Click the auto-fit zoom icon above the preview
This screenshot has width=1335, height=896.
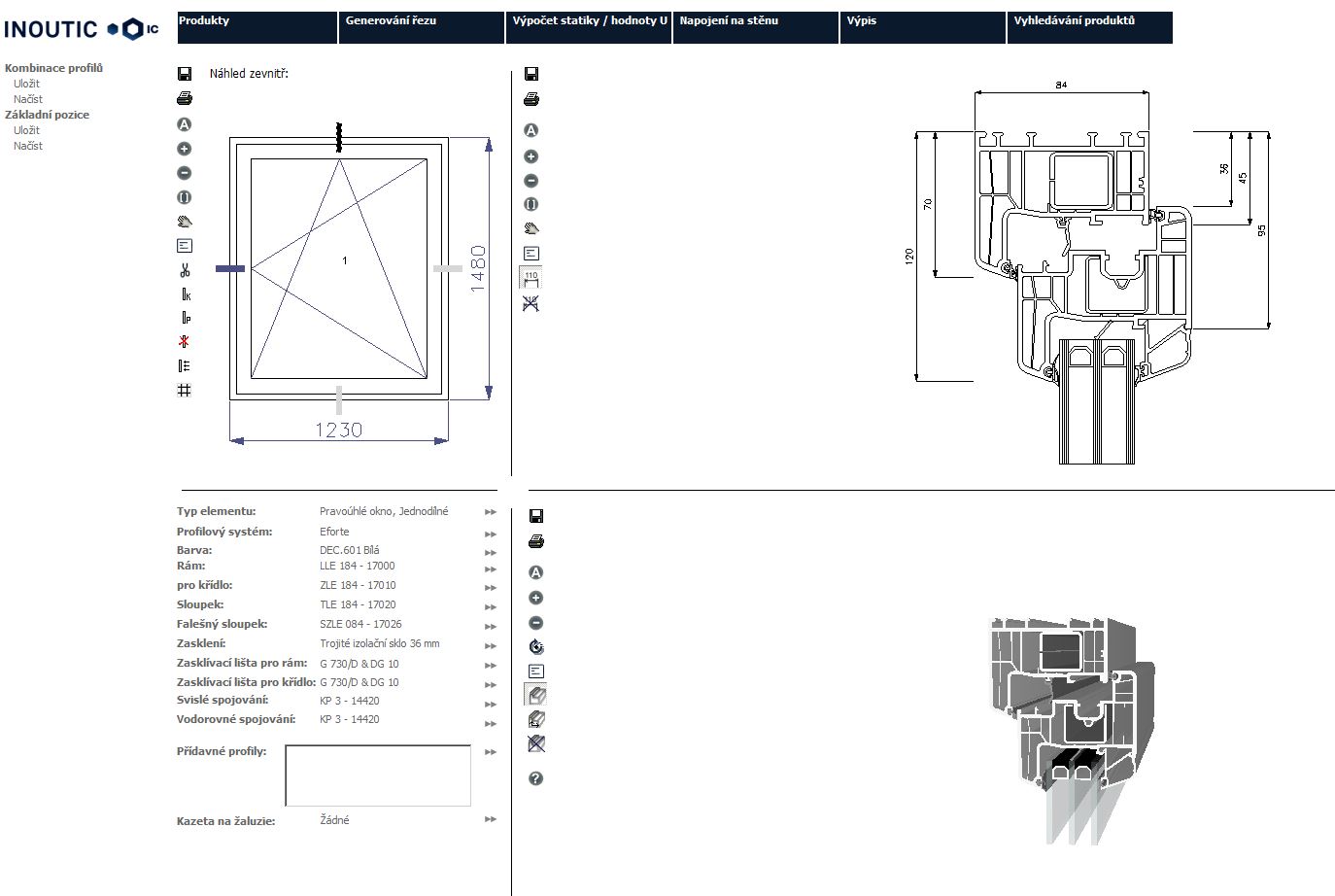tap(184, 124)
